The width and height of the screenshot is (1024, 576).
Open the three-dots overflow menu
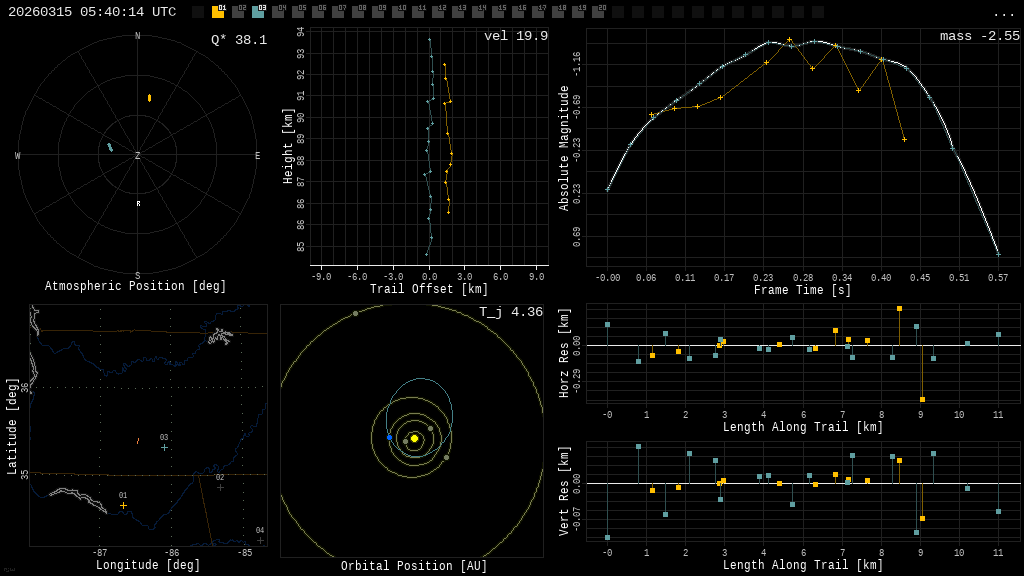coord(1004,13)
